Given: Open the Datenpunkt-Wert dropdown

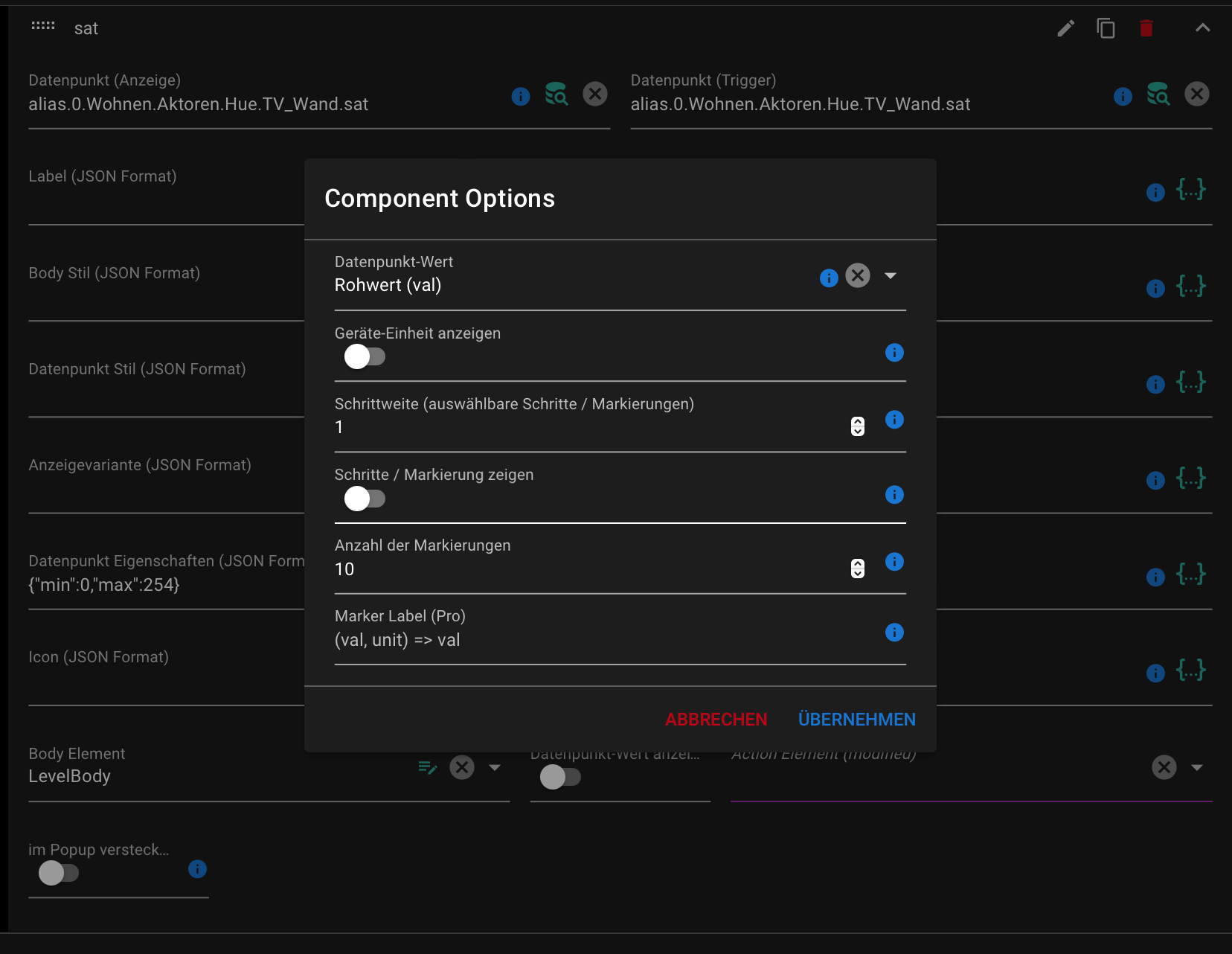Looking at the screenshot, I should 891,275.
